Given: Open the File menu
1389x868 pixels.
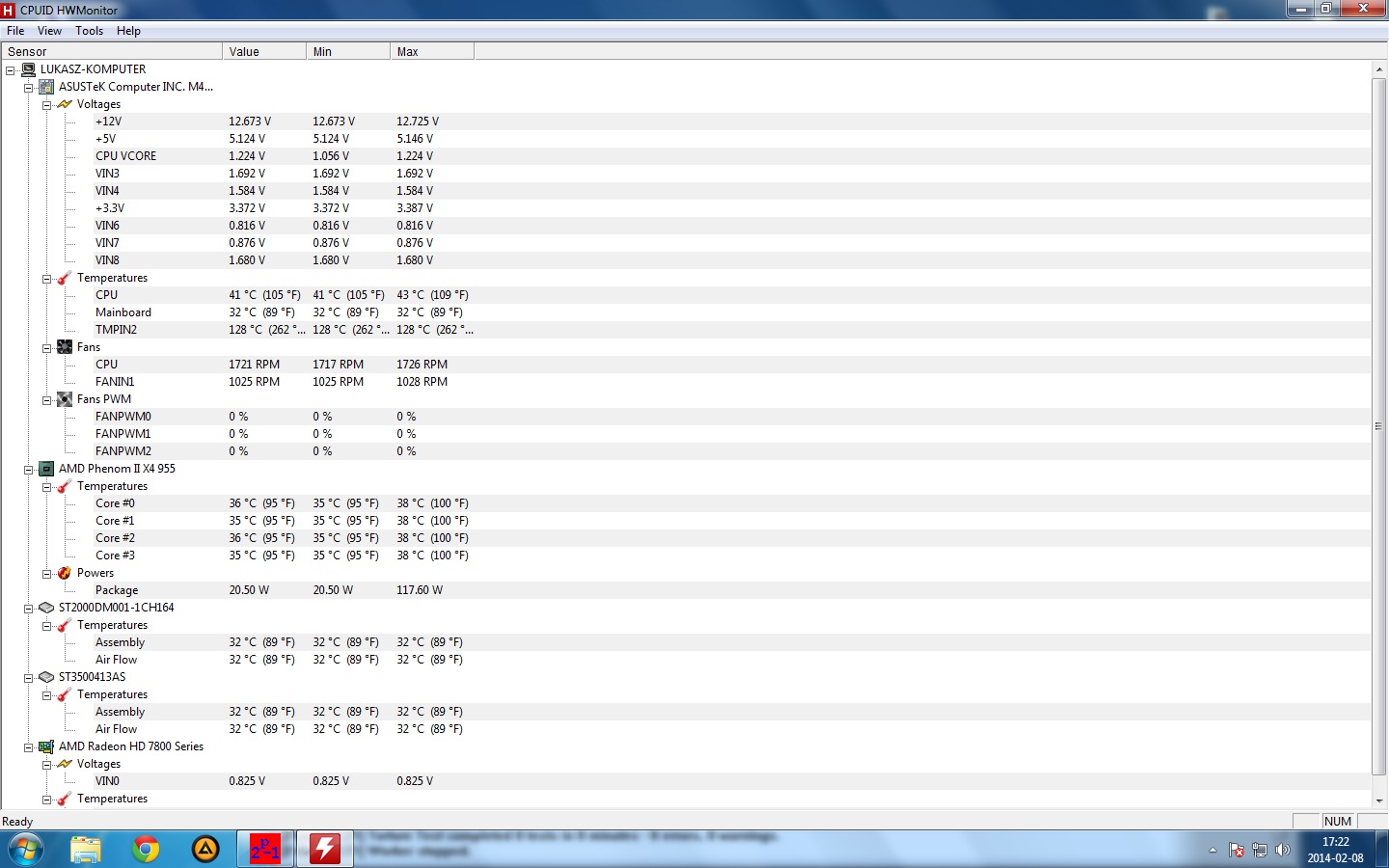Looking at the screenshot, I should tap(15, 31).
